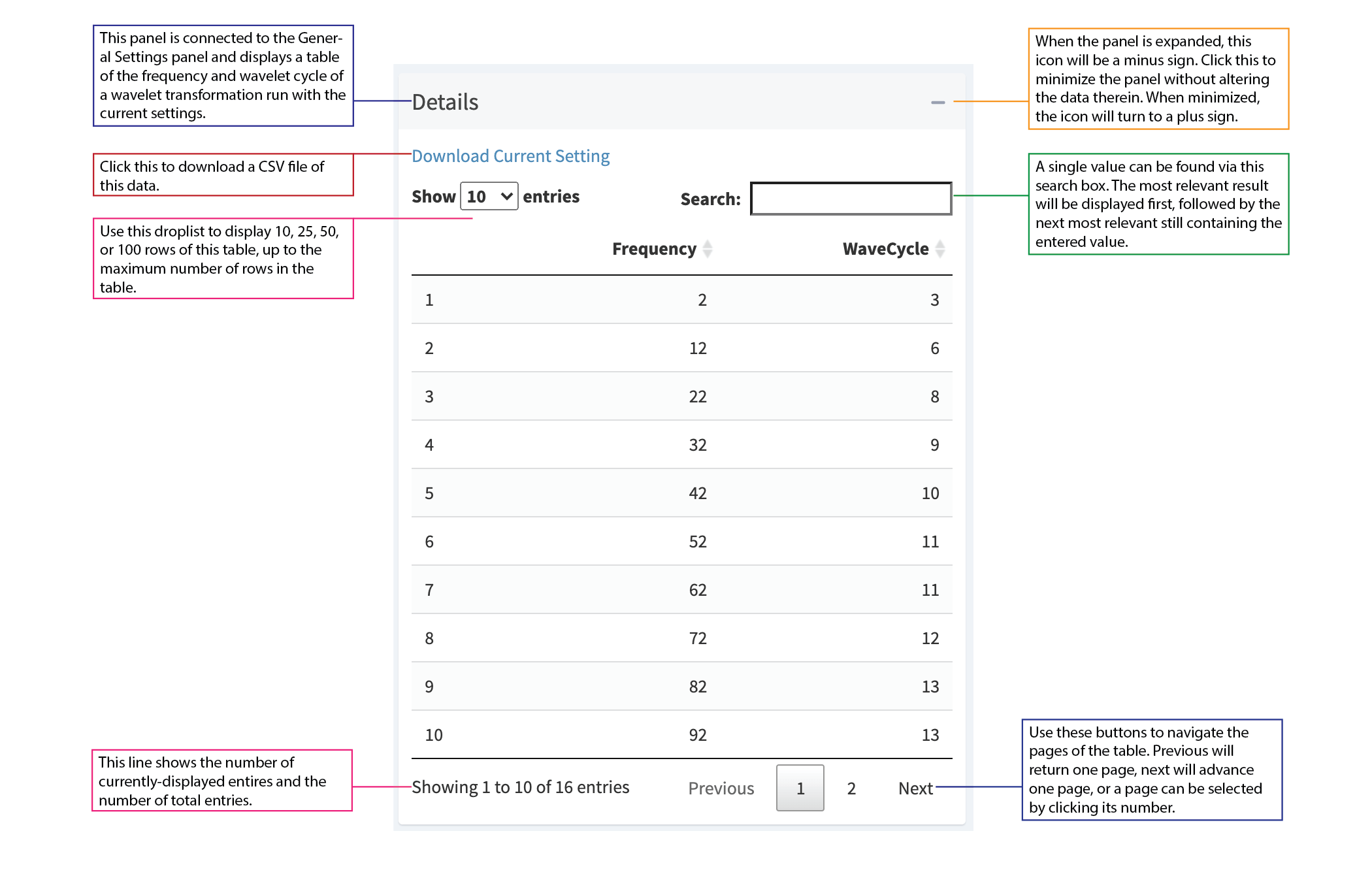Open the Show entries count dropdown
The width and height of the screenshot is (1372, 895).
coord(489,197)
